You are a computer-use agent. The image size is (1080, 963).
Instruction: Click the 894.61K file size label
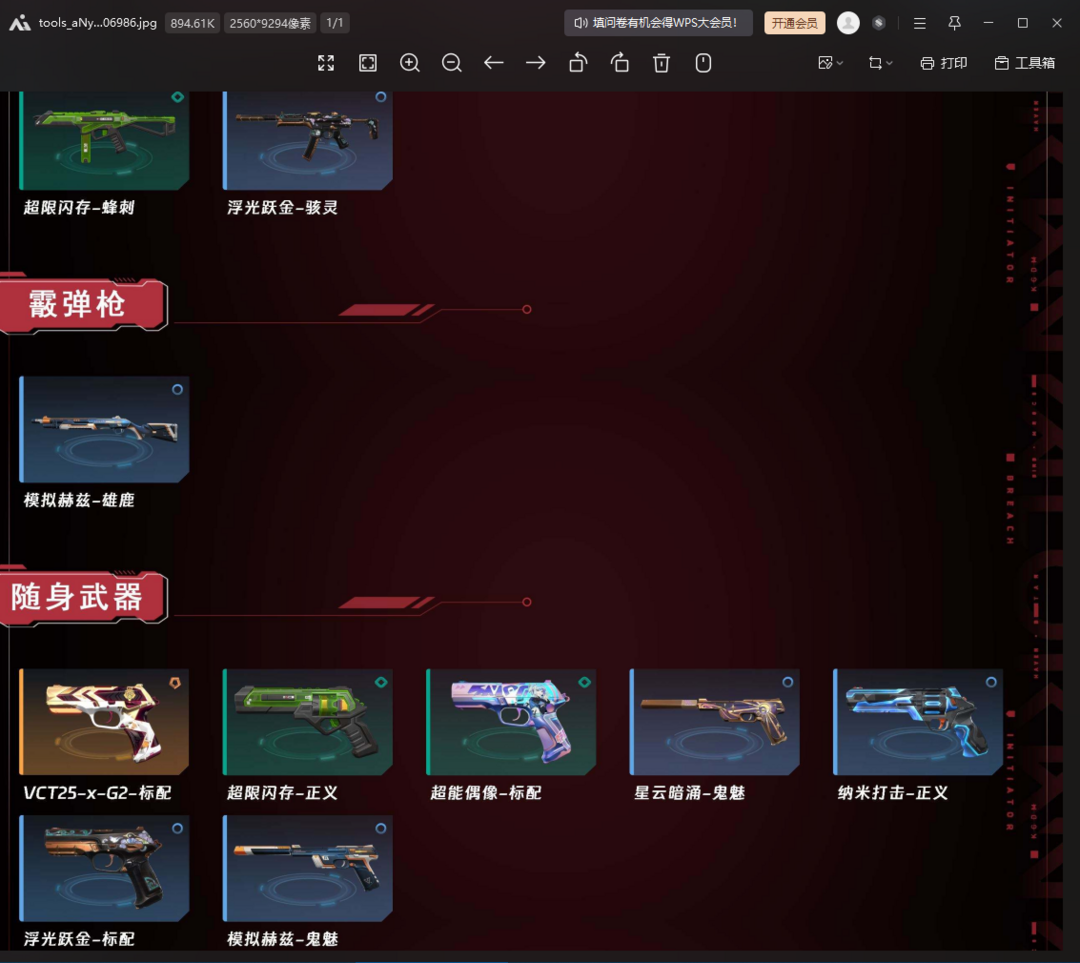click(192, 23)
